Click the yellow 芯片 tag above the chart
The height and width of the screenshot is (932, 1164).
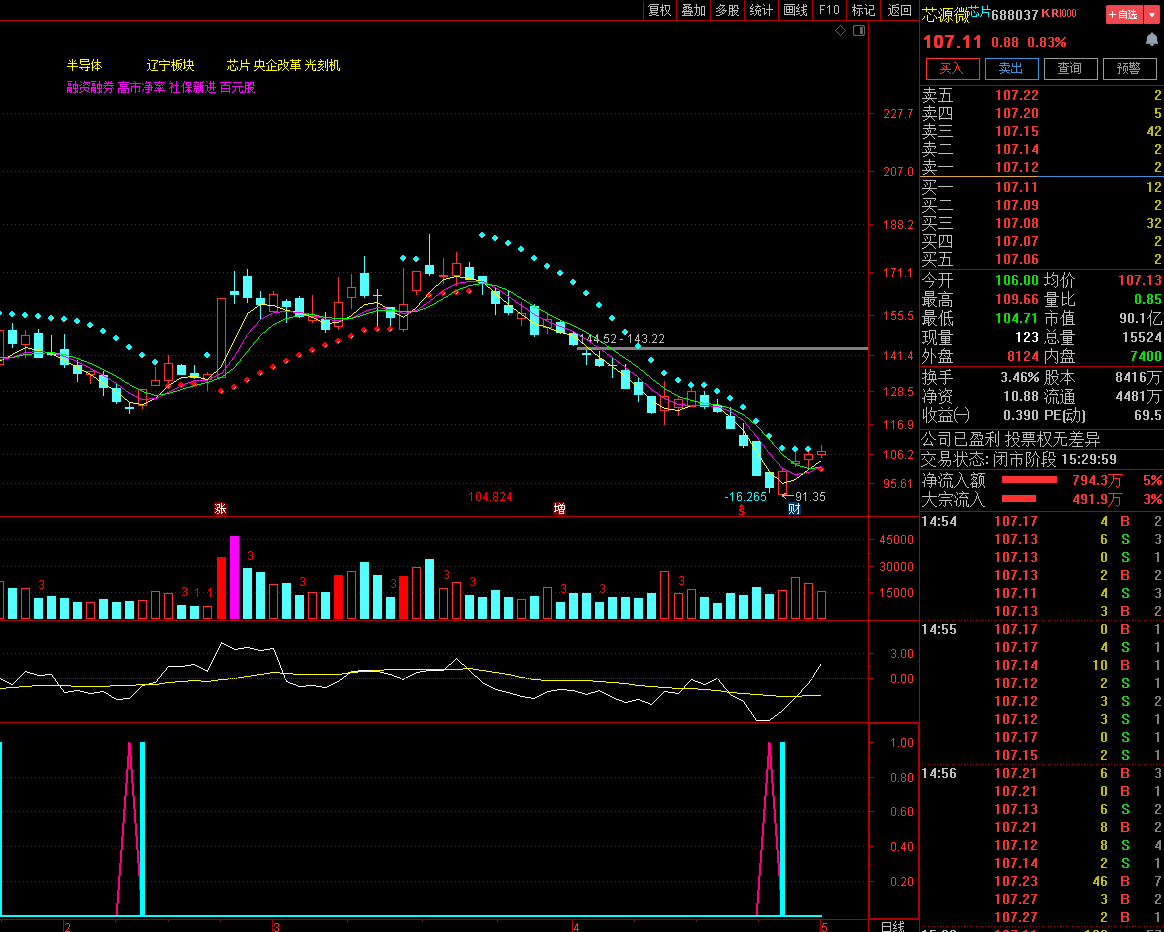(238, 65)
